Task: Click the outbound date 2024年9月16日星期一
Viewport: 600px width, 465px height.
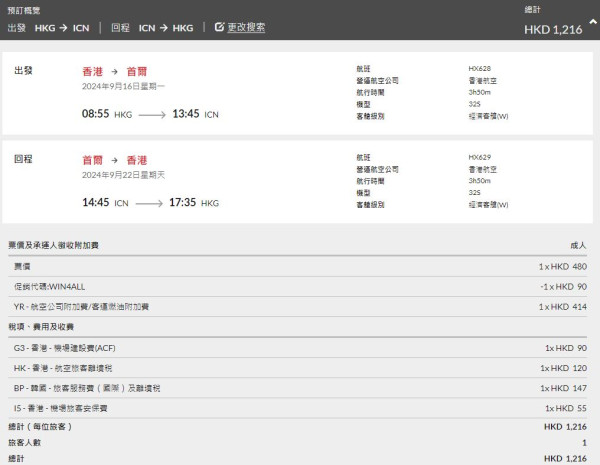Action: point(123,86)
